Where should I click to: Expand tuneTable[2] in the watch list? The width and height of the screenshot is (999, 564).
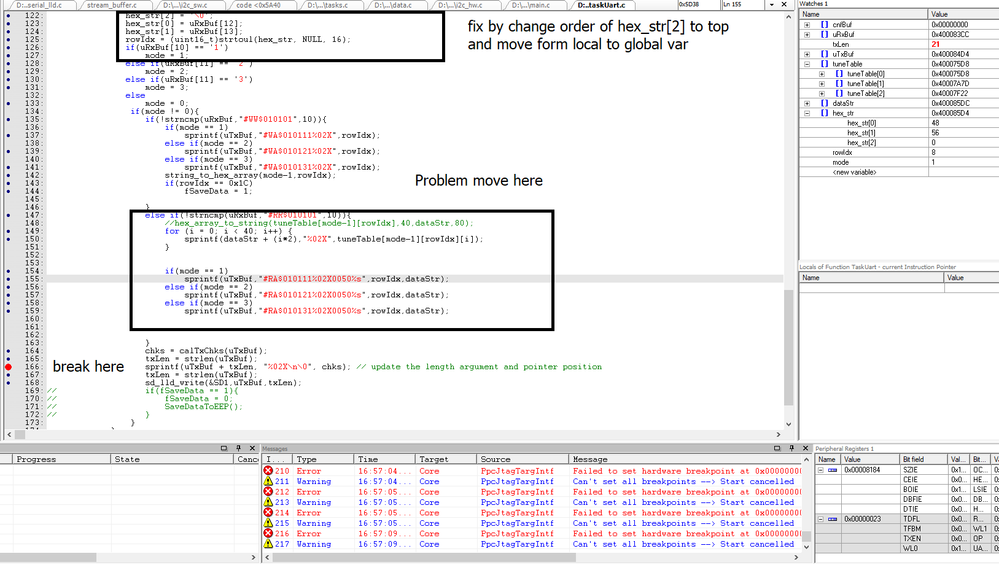click(822, 94)
